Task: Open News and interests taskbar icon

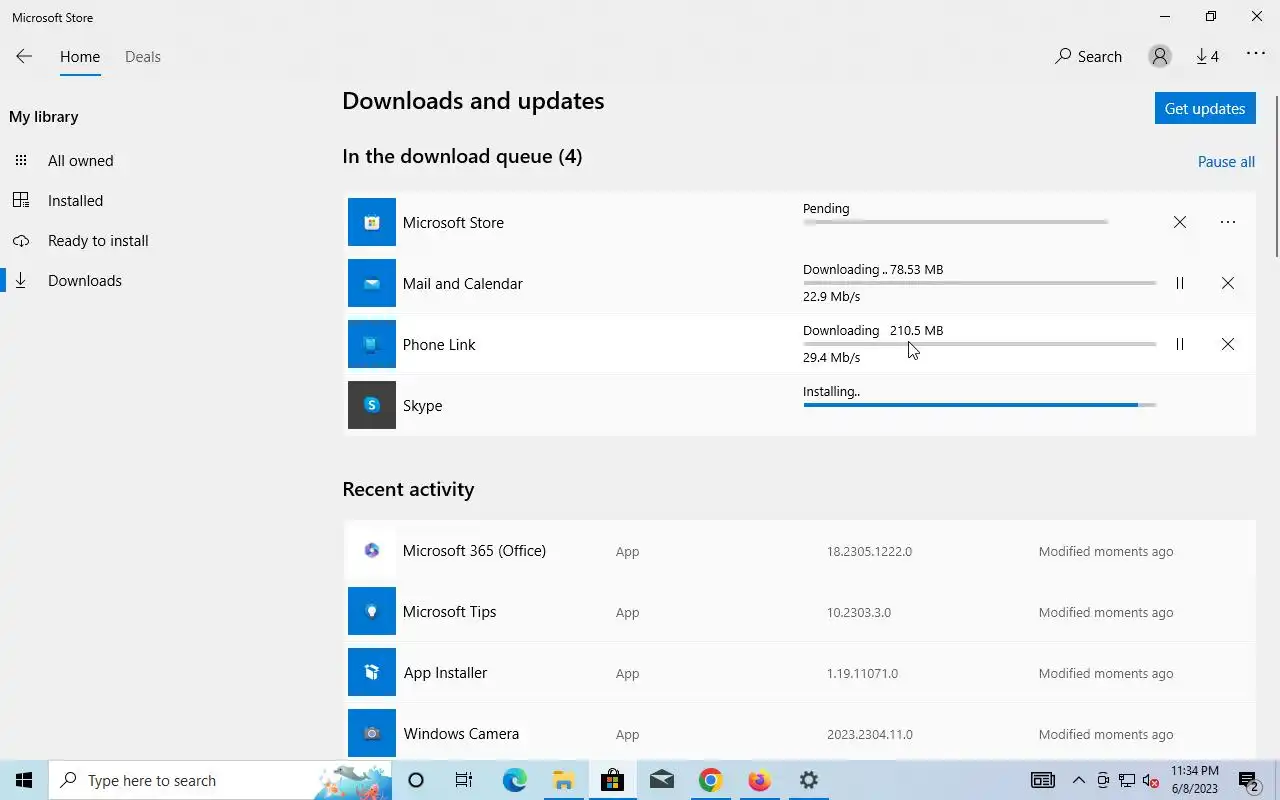Action: pyautogui.click(x=1042, y=780)
